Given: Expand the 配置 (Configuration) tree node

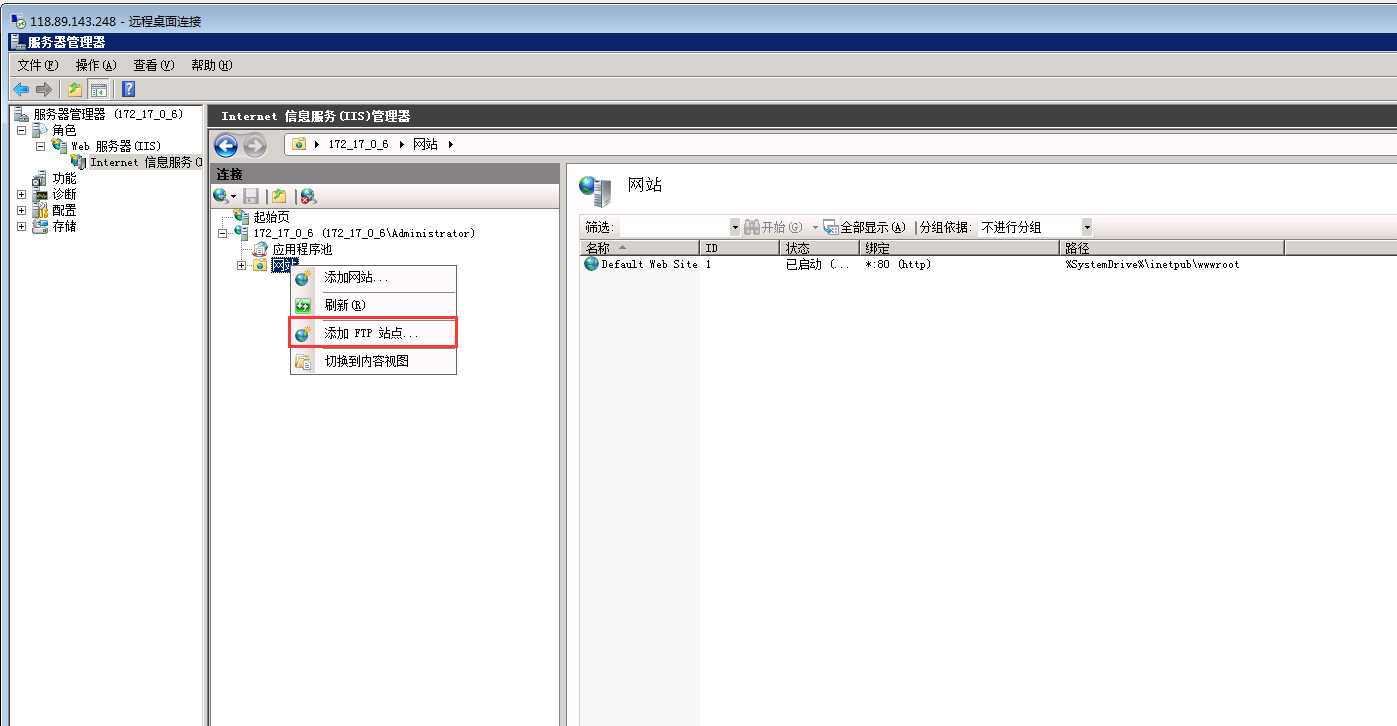Looking at the screenshot, I should pos(22,210).
